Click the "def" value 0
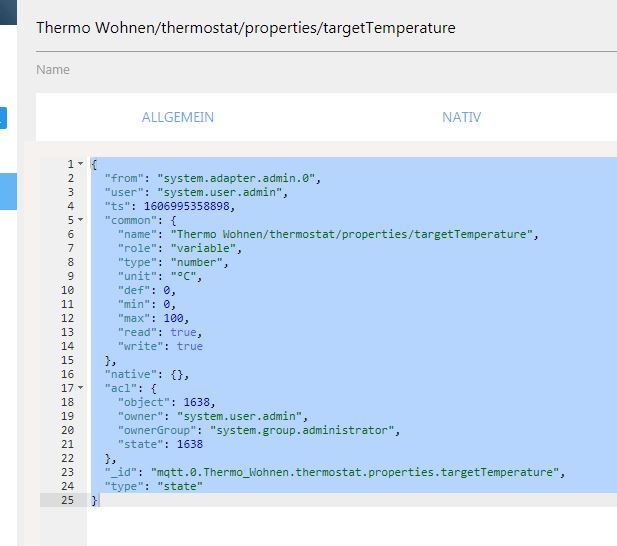Viewport: 617px width, 546px height. point(167,290)
